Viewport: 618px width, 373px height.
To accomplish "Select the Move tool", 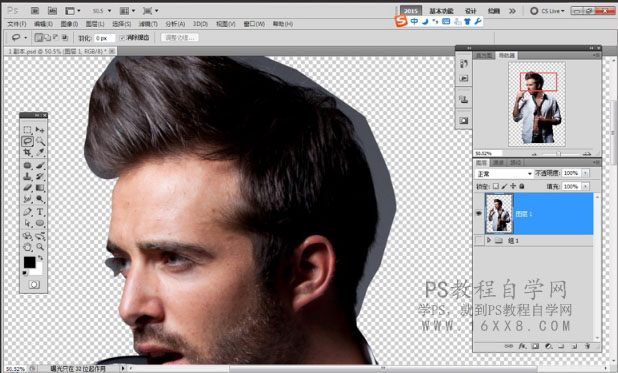I will [x=40, y=130].
